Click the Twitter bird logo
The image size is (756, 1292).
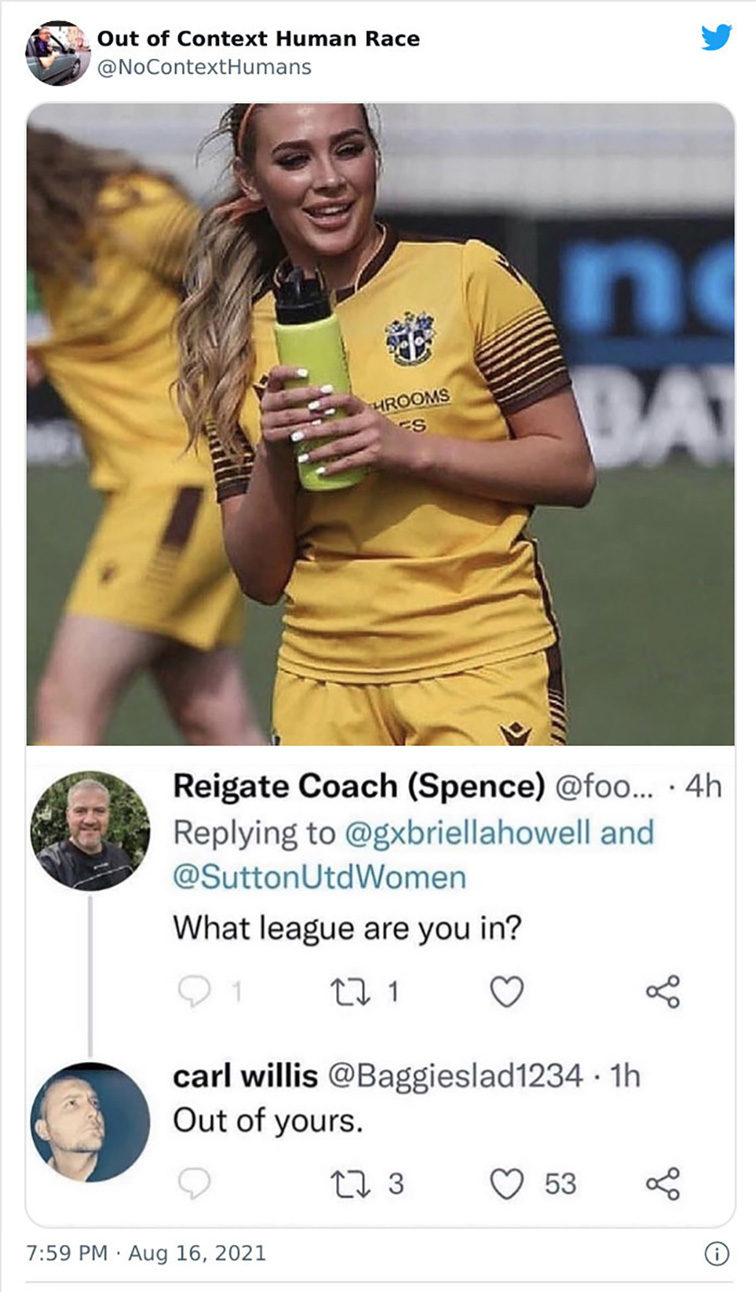(x=716, y=37)
